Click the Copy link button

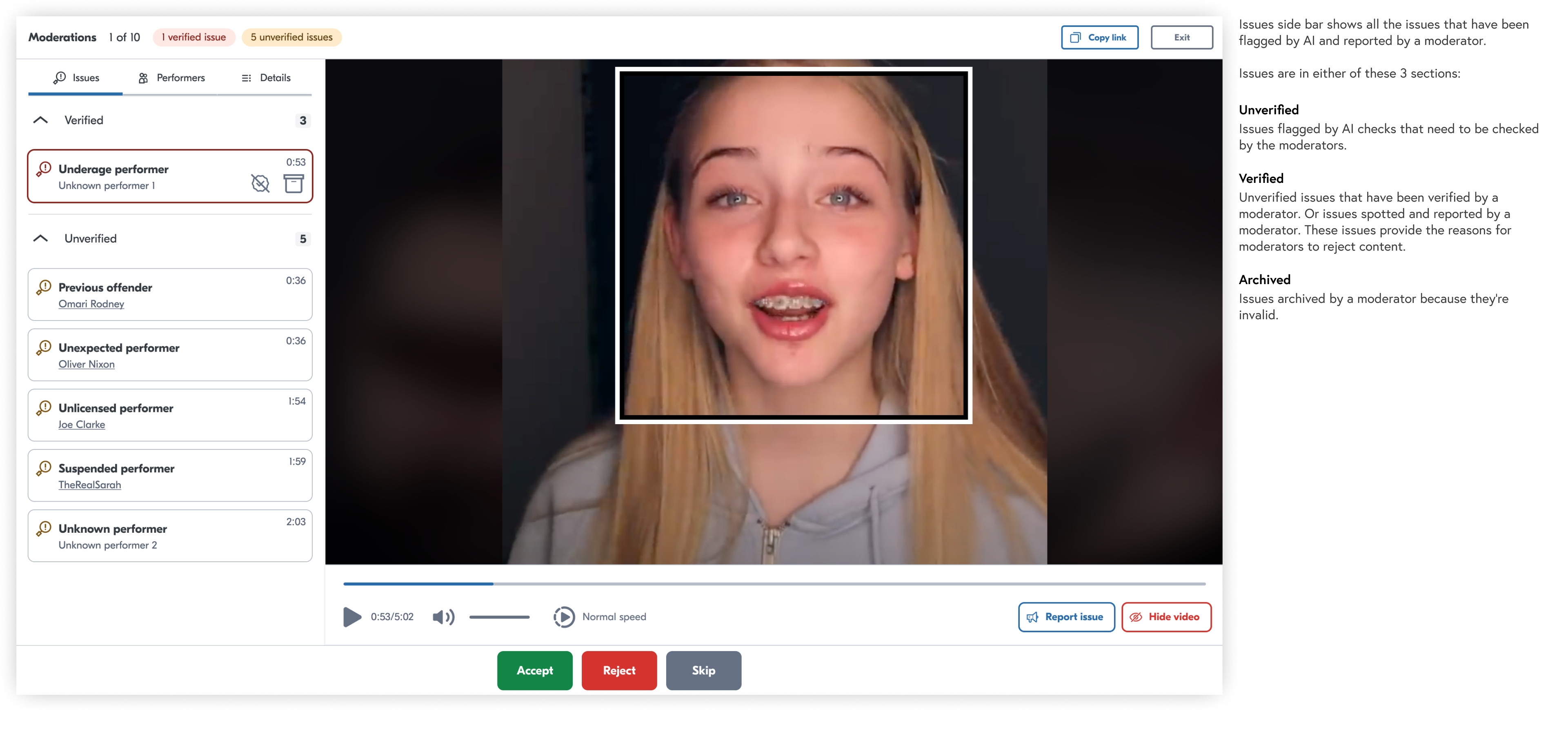(1099, 37)
